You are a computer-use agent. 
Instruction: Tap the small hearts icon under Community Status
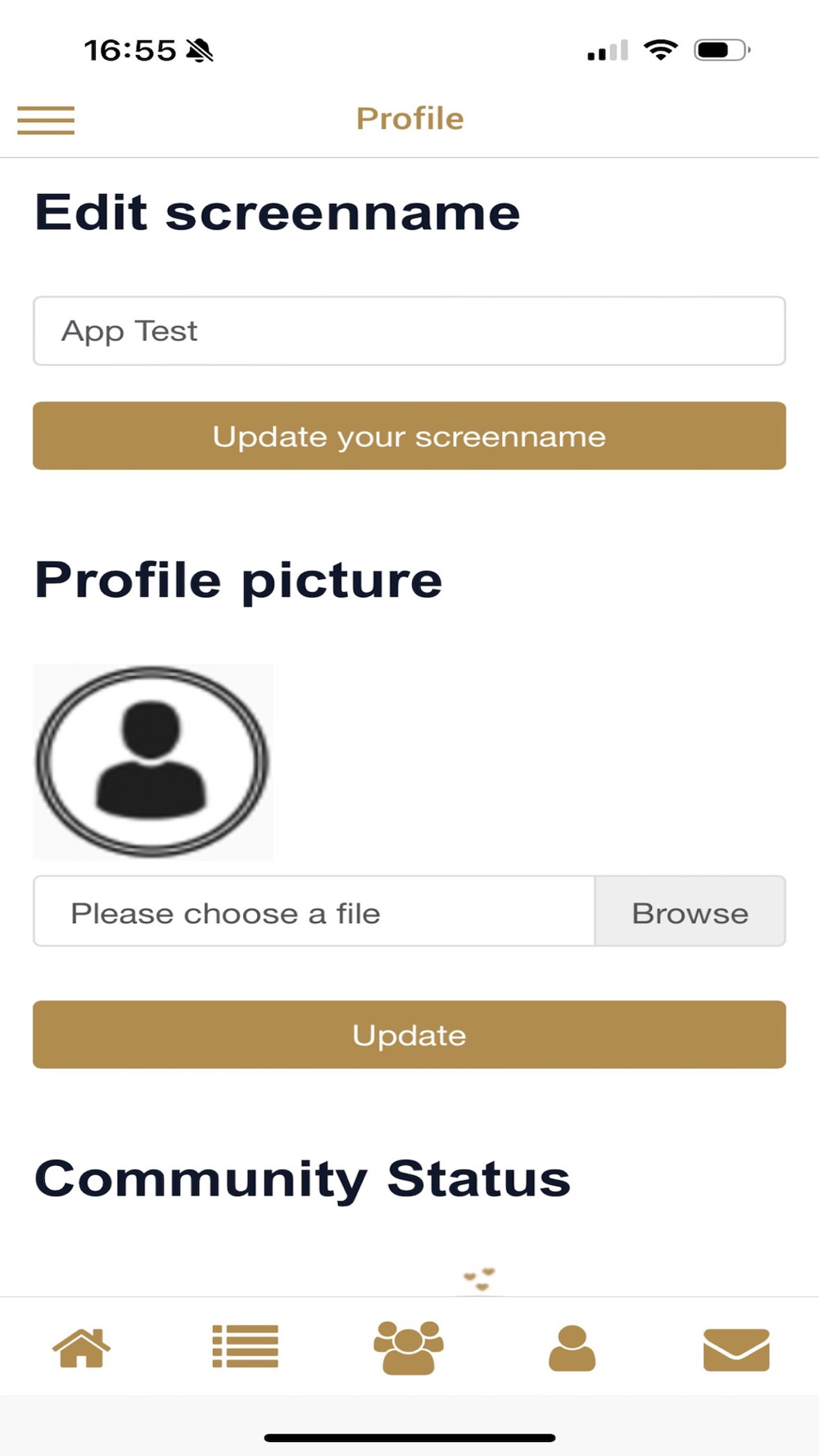[480, 1278]
